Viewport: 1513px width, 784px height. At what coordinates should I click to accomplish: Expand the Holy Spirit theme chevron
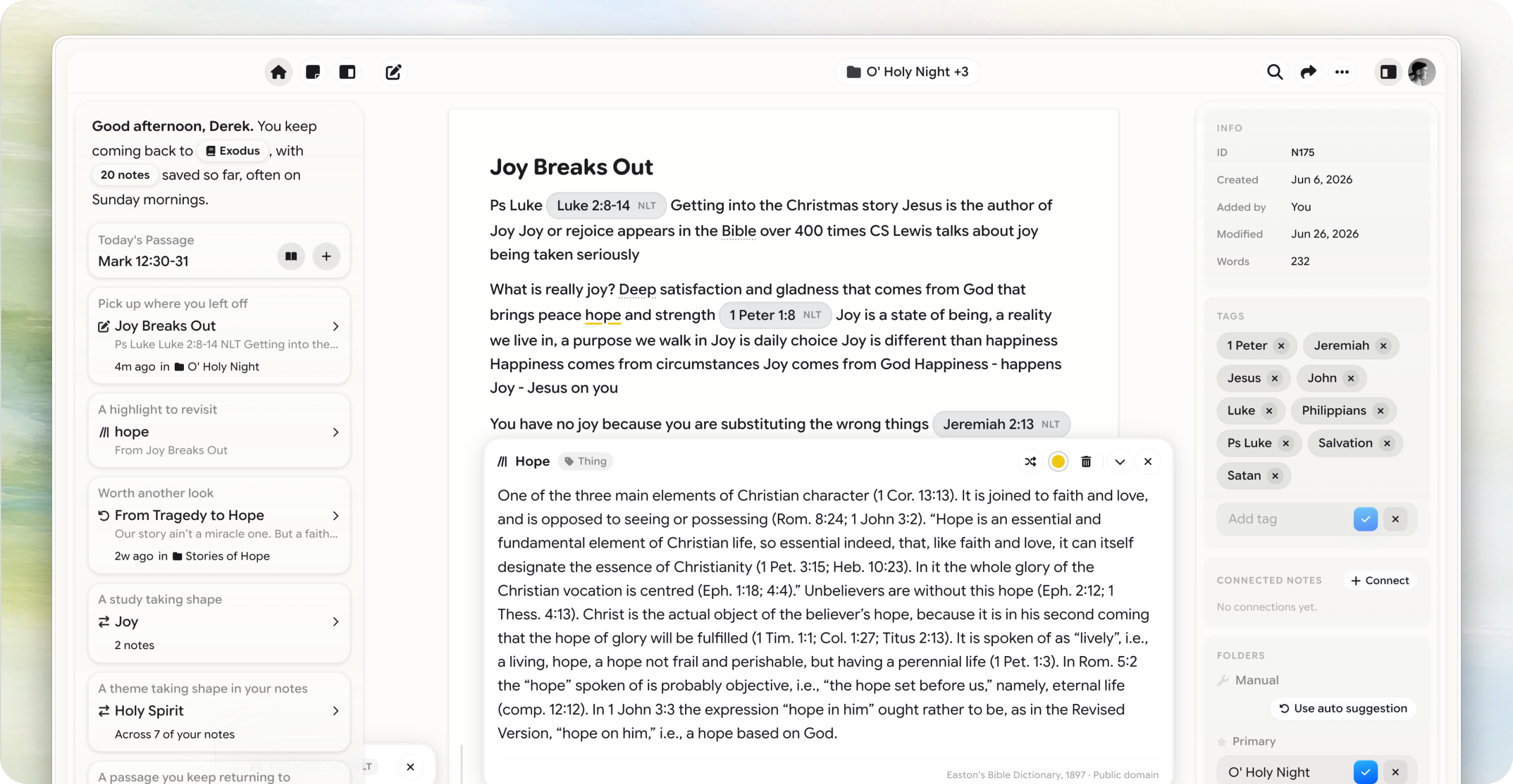tap(336, 711)
